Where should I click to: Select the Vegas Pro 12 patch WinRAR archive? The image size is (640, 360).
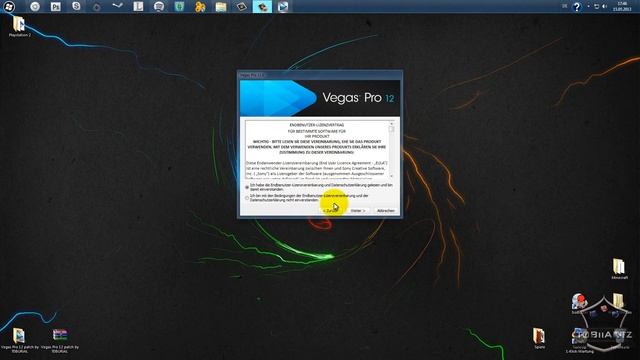tap(60, 340)
